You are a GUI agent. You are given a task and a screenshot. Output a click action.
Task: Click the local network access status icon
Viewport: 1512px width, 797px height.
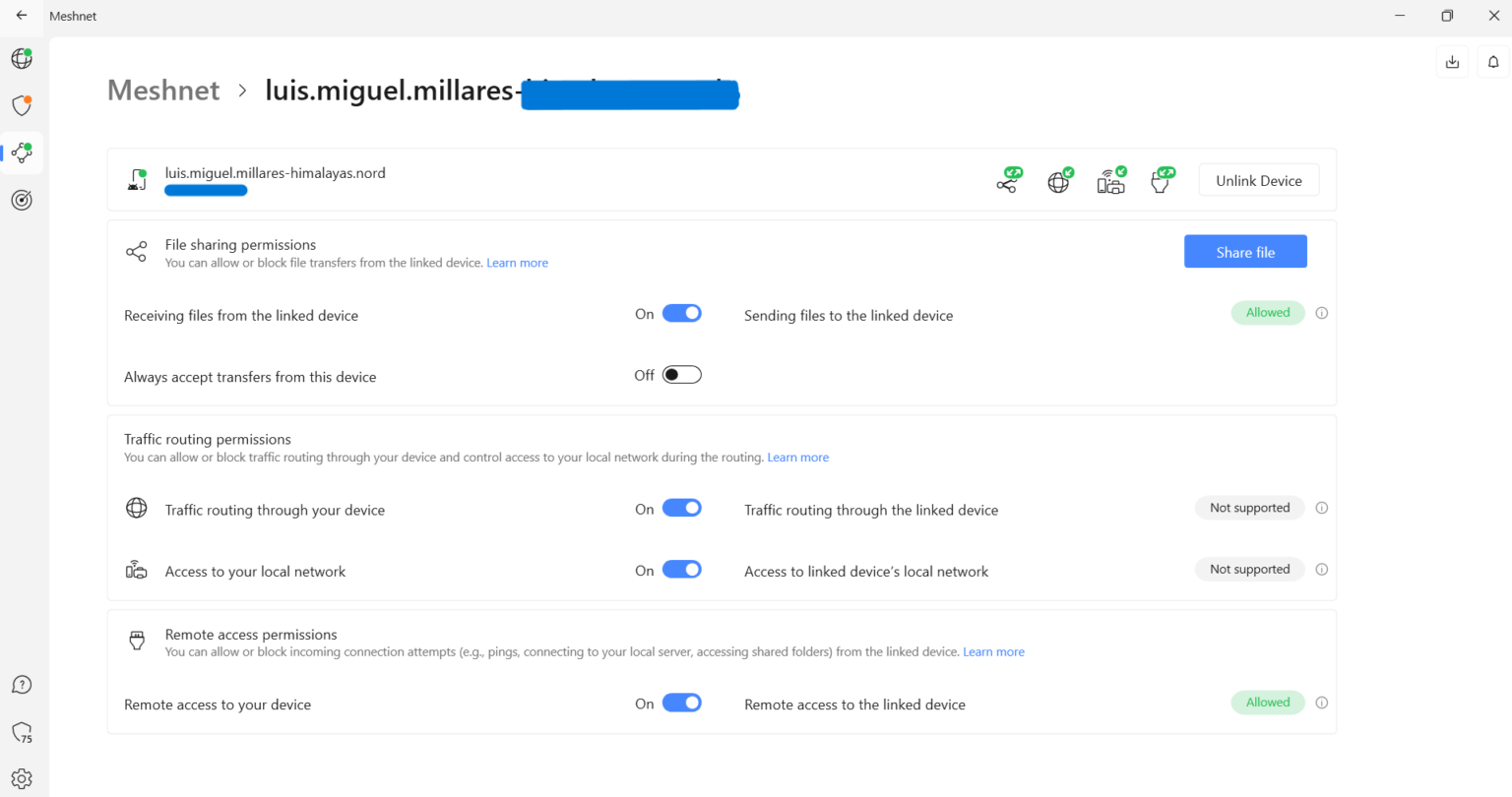pos(1110,179)
